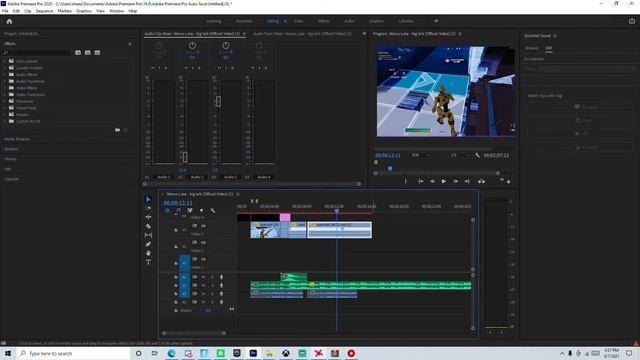The image size is (640, 360).
Task: Toggle timeline Snap magnet icon
Action: point(178,211)
